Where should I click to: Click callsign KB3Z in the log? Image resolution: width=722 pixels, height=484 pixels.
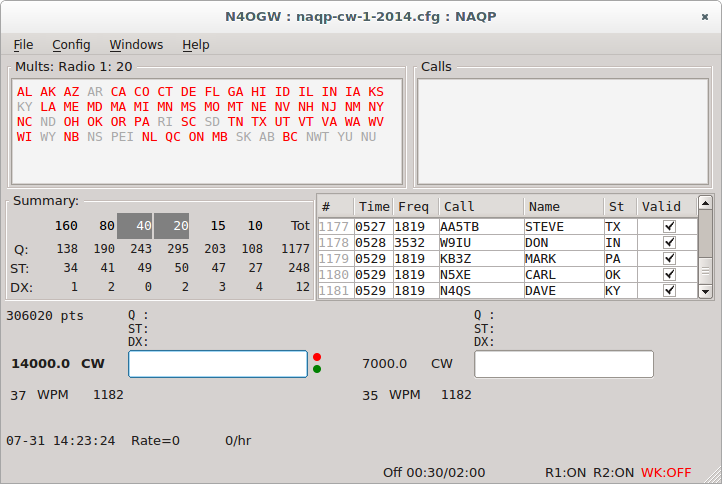coord(455,259)
